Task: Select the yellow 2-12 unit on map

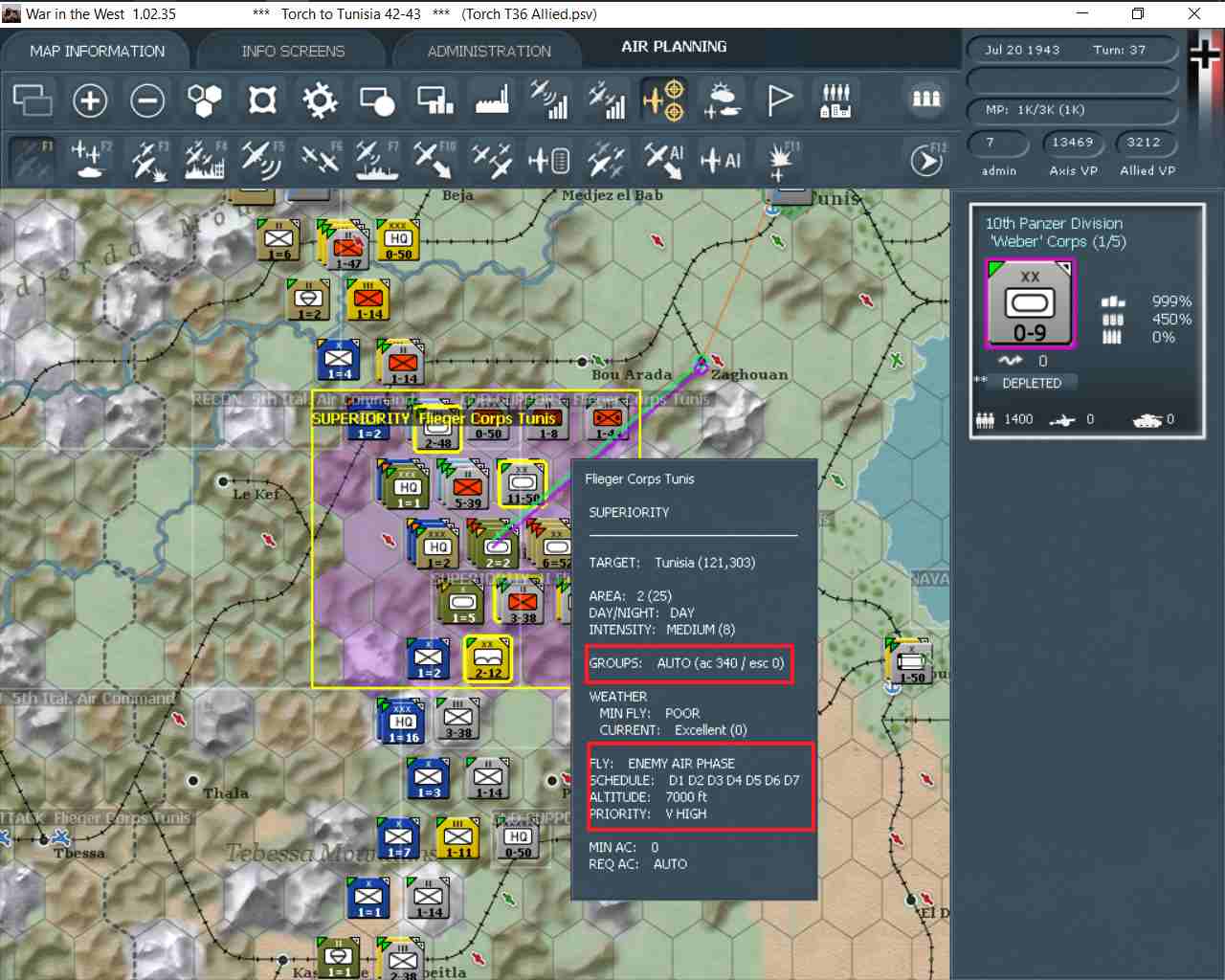Action: [488, 659]
